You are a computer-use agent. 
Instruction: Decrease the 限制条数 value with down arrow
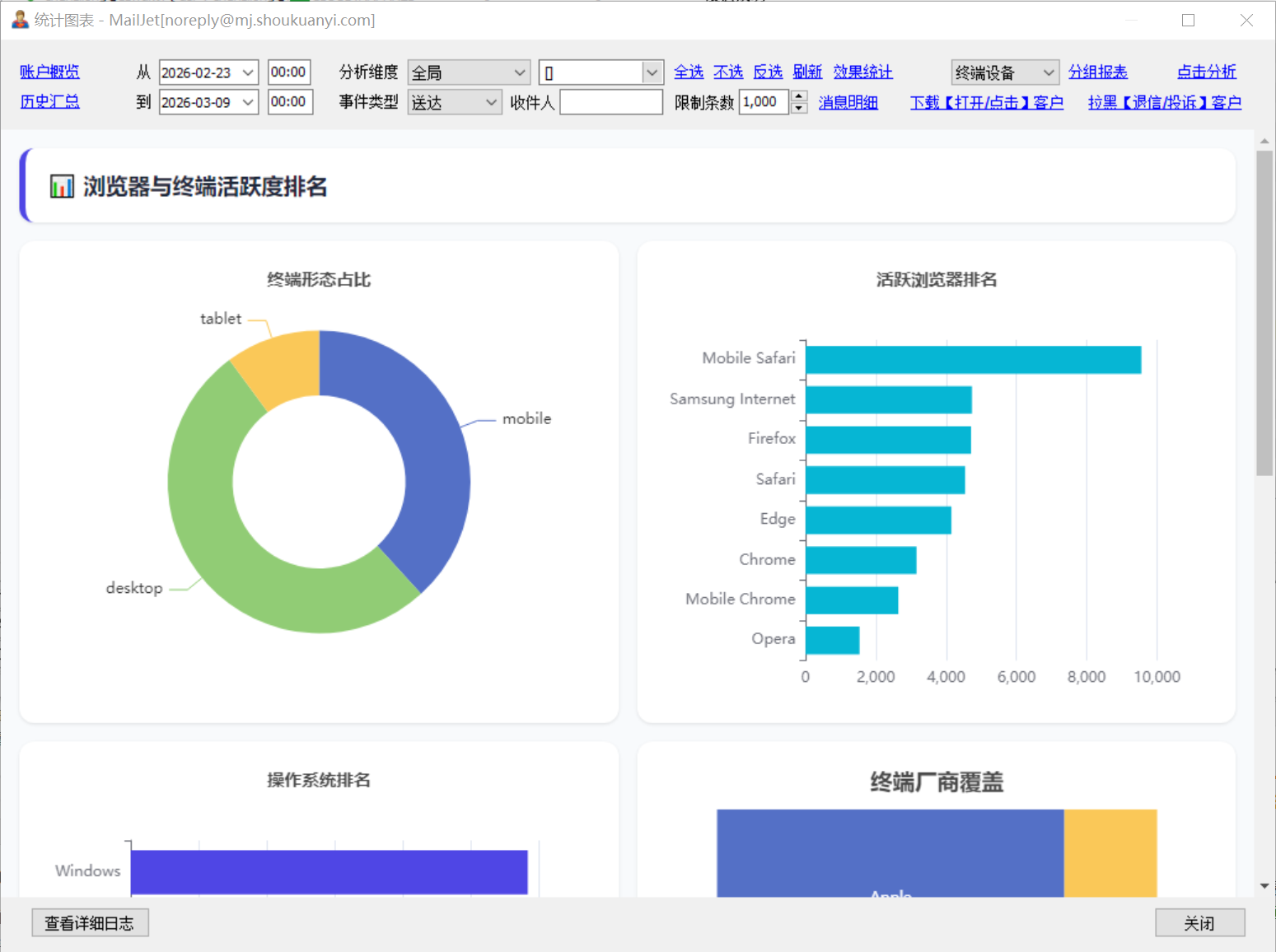[798, 108]
